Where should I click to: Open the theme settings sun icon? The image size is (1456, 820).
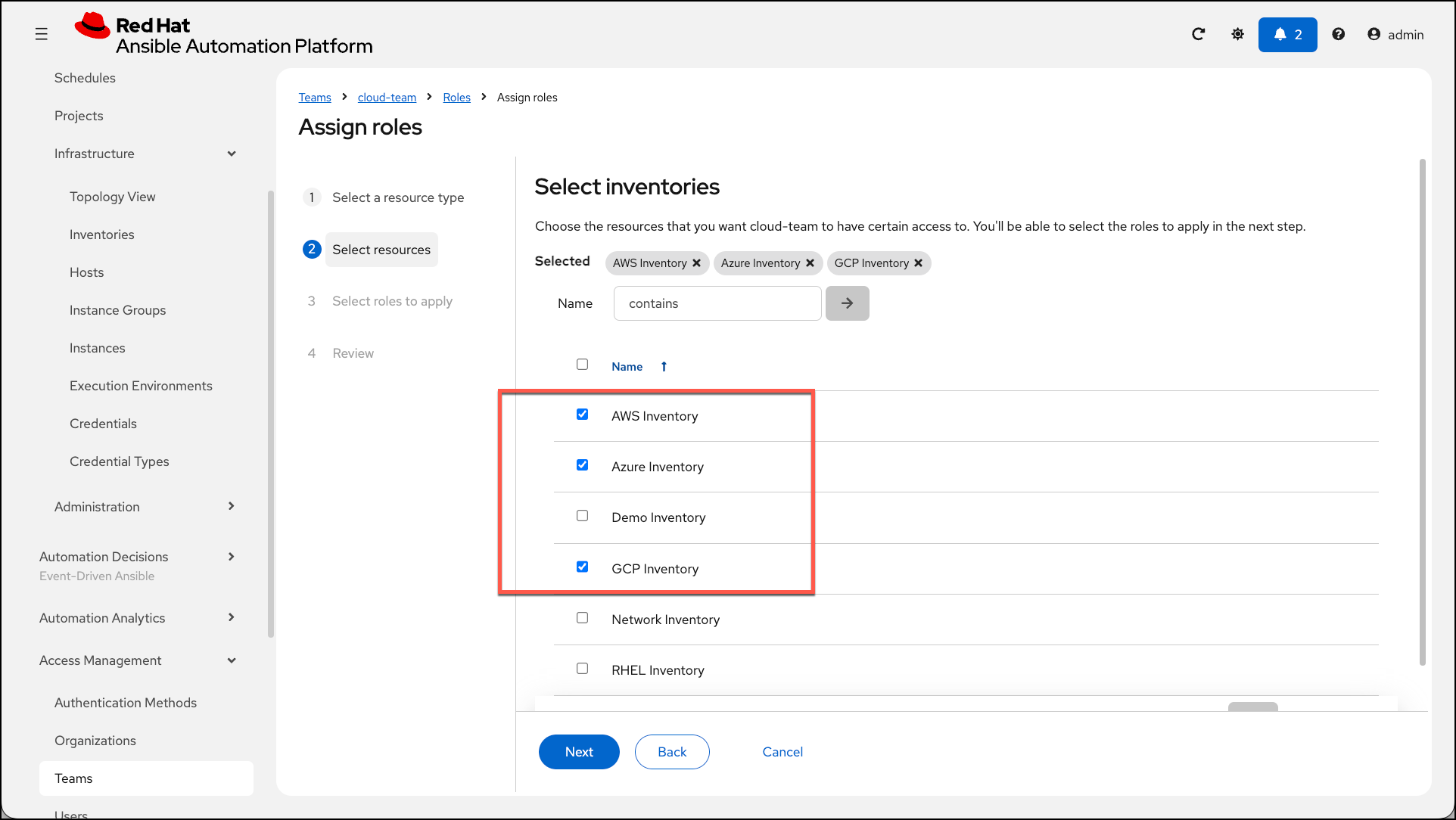pyautogui.click(x=1238, y=34)
